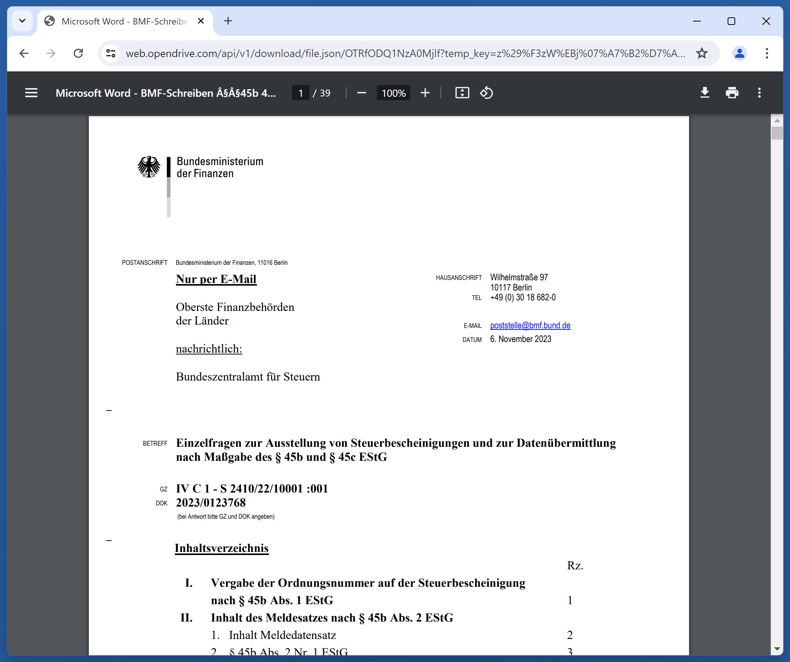Click the 'Rz.' column header
Viewport: 790px width, 662px height.
(575, 566)
